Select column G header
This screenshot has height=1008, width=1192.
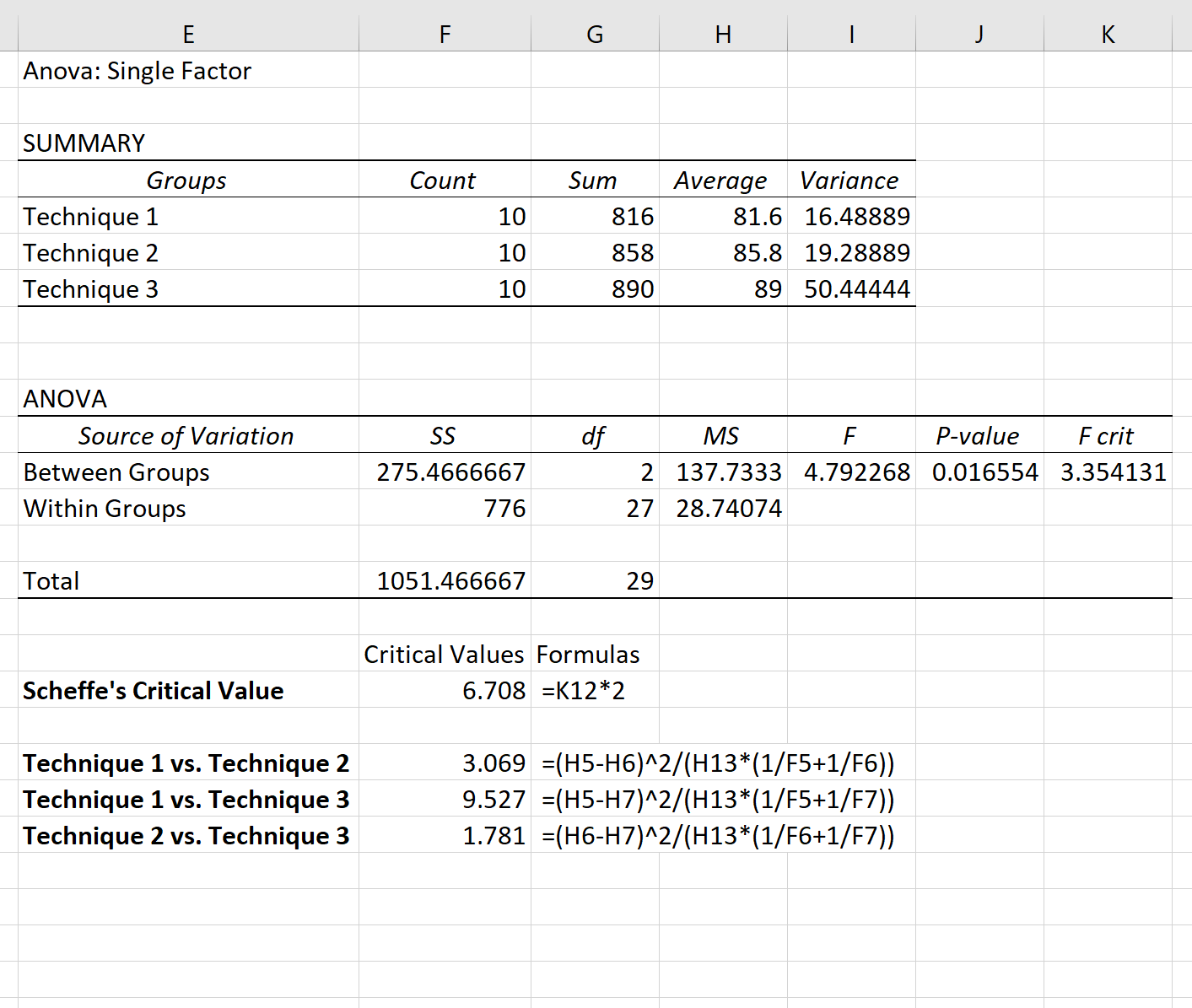[x=595, y=34]
